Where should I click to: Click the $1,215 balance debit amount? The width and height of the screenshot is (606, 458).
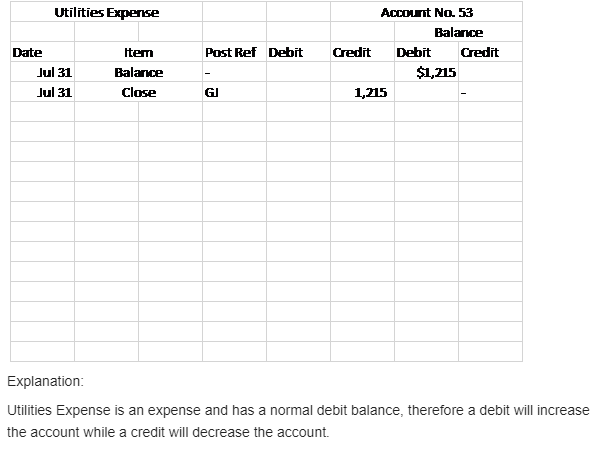tap(436, 73)
